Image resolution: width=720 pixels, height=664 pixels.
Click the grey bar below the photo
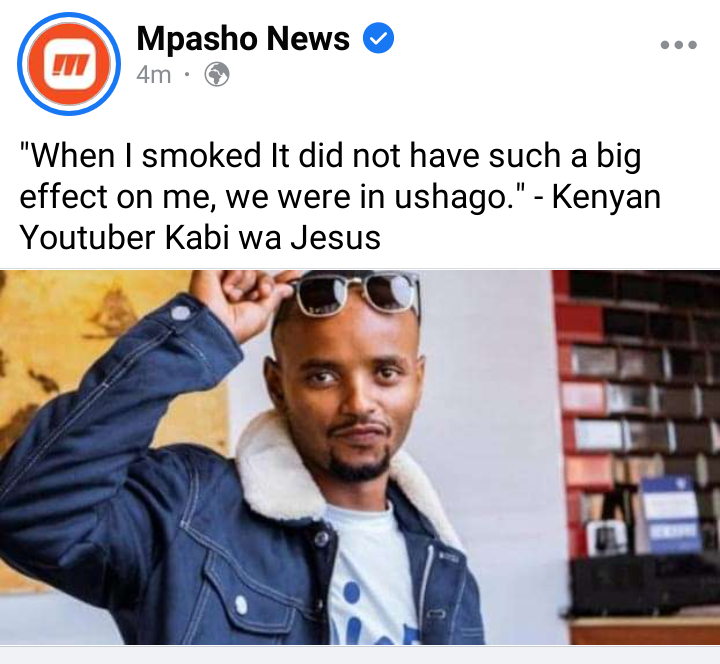point(360,655)
